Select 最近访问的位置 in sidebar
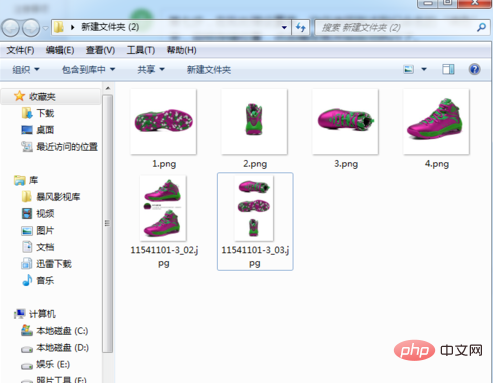The height and width of the screenshot is (383, 493). pyautogui.click(x=67, y=147)
